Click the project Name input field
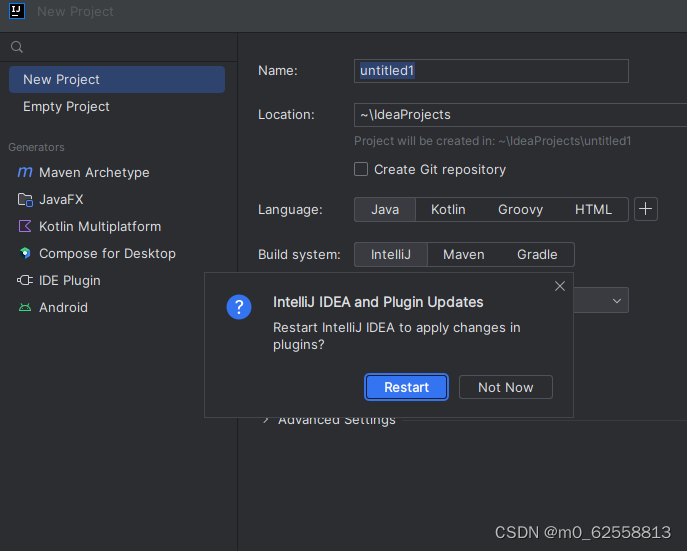 491,70
